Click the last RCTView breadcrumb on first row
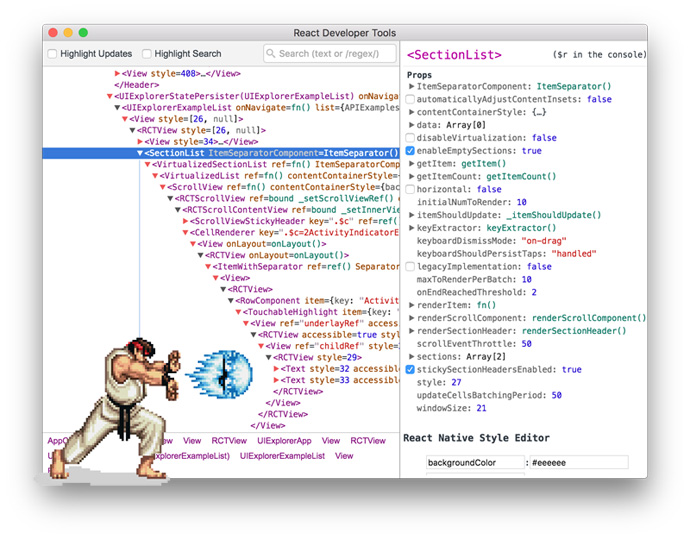The width and height of the screenshot is (690, 539). [368, 441]
